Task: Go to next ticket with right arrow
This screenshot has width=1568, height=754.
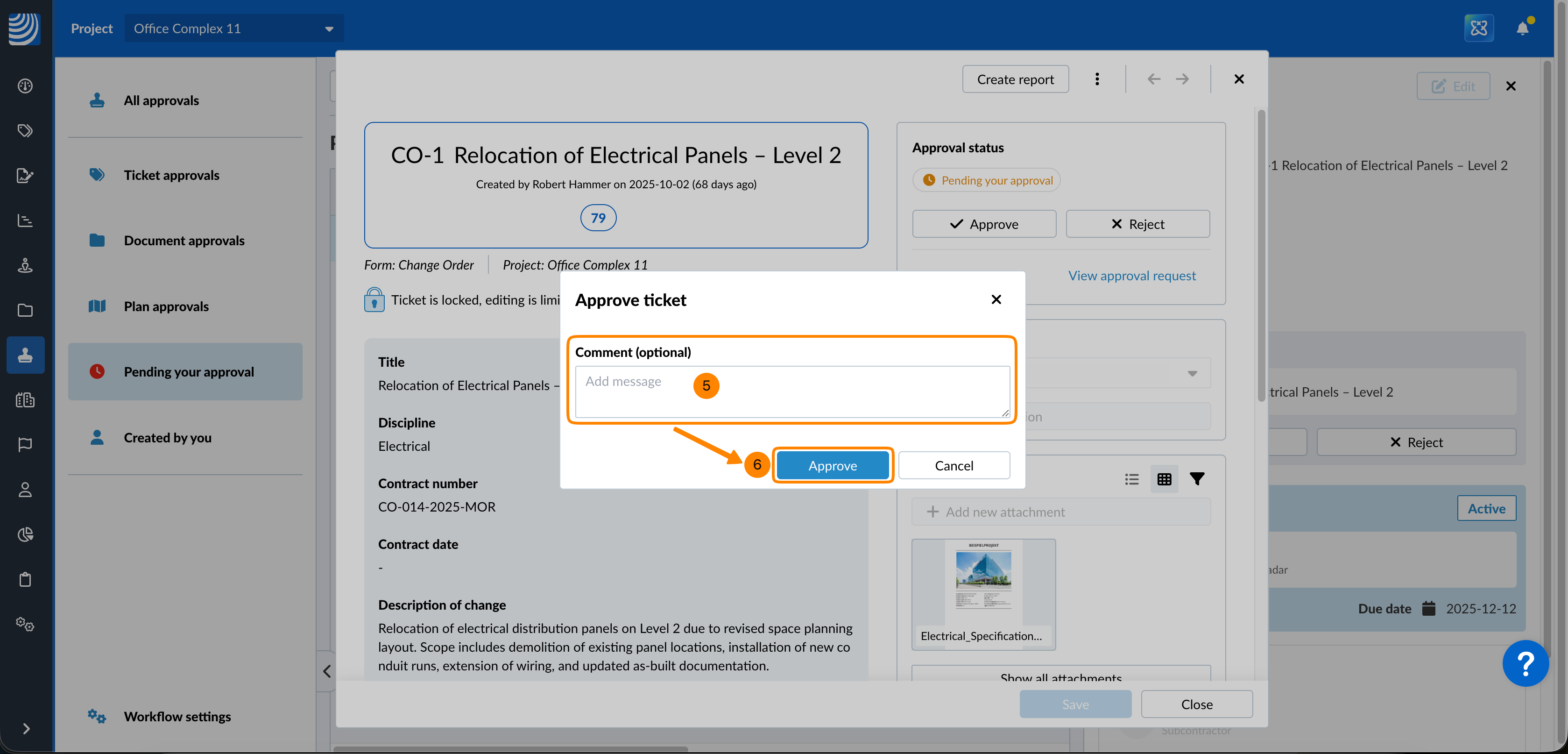Action: (1182, 79)
